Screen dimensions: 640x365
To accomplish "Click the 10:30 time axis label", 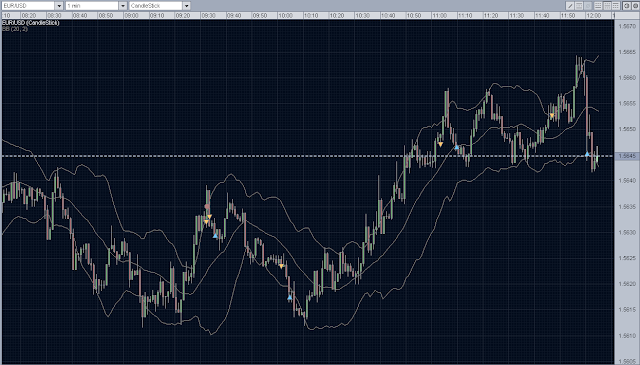I will tap(362, 16).
